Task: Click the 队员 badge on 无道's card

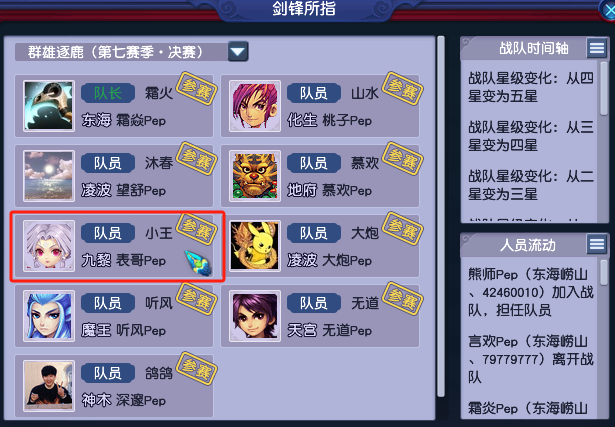Action: pyautogui.click(x=314, y=303)
